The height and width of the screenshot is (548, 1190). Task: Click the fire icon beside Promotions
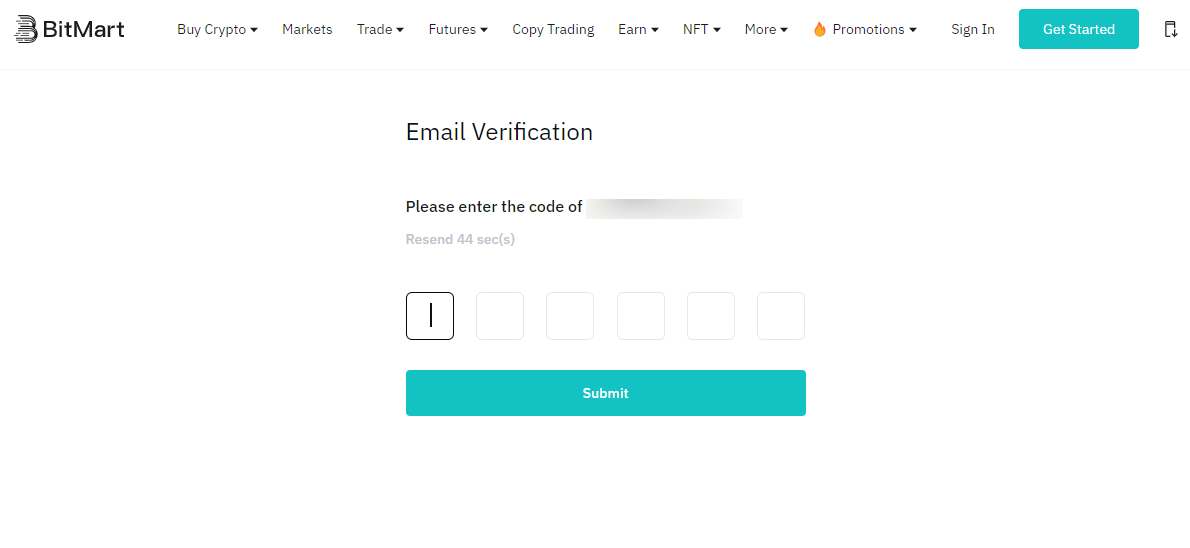(x=820, y=30)
